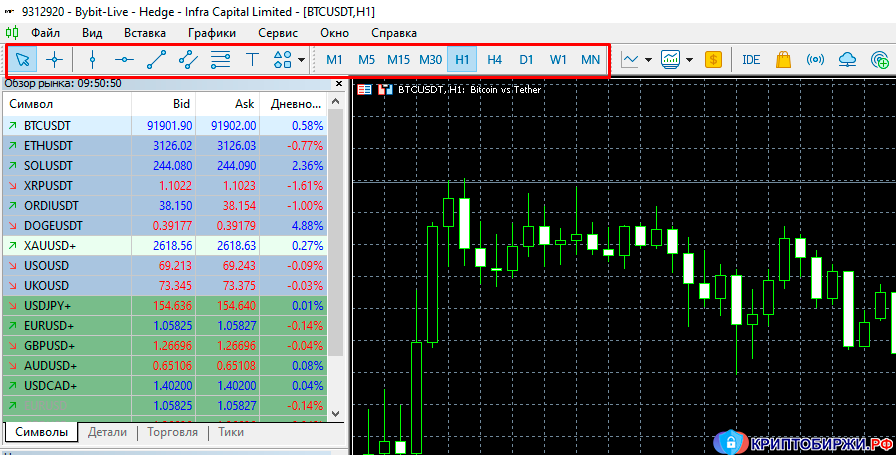Open the Окно menu

[334, 33]
